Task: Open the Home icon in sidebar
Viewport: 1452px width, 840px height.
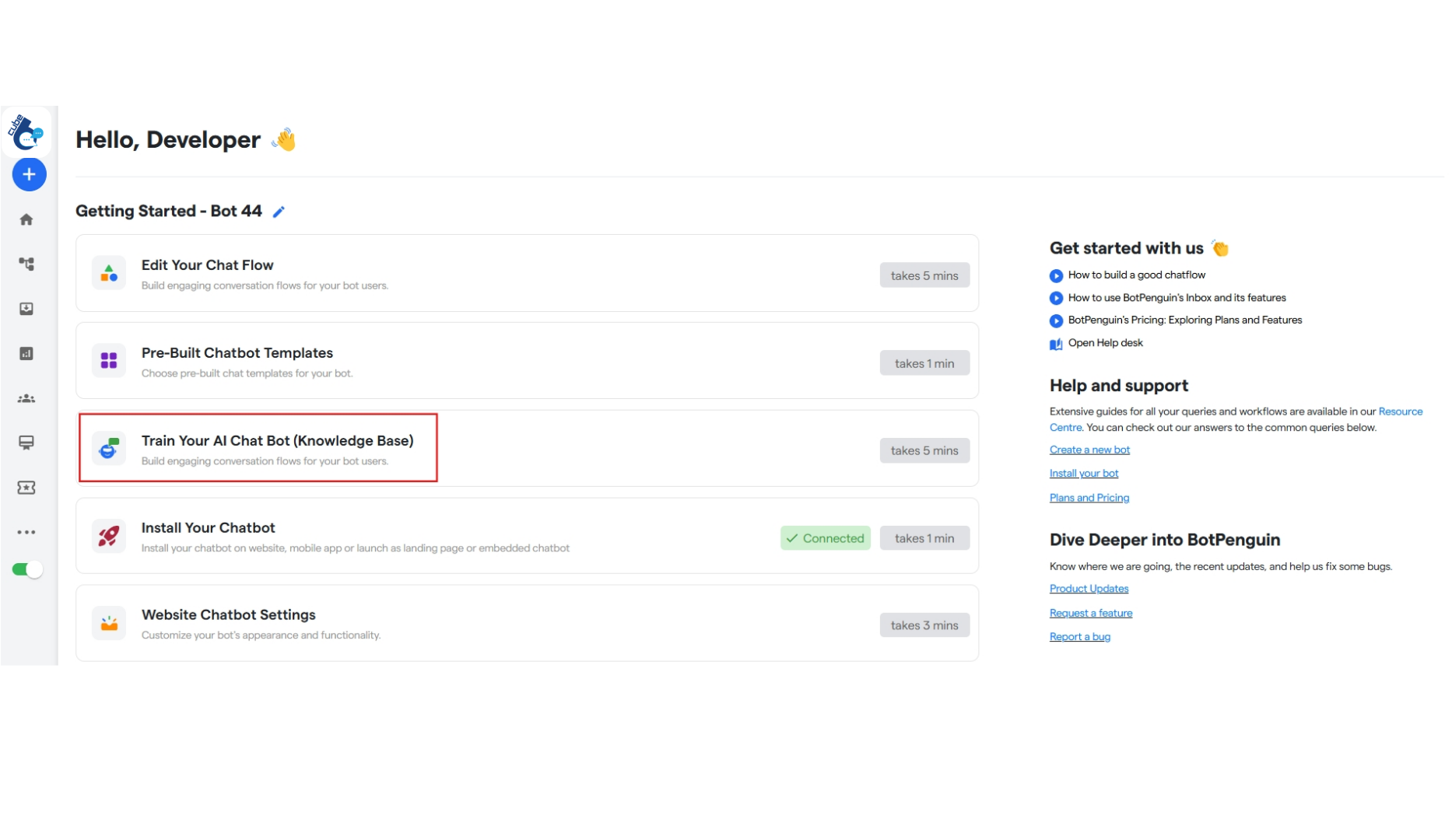Action: tap(26, 219)
